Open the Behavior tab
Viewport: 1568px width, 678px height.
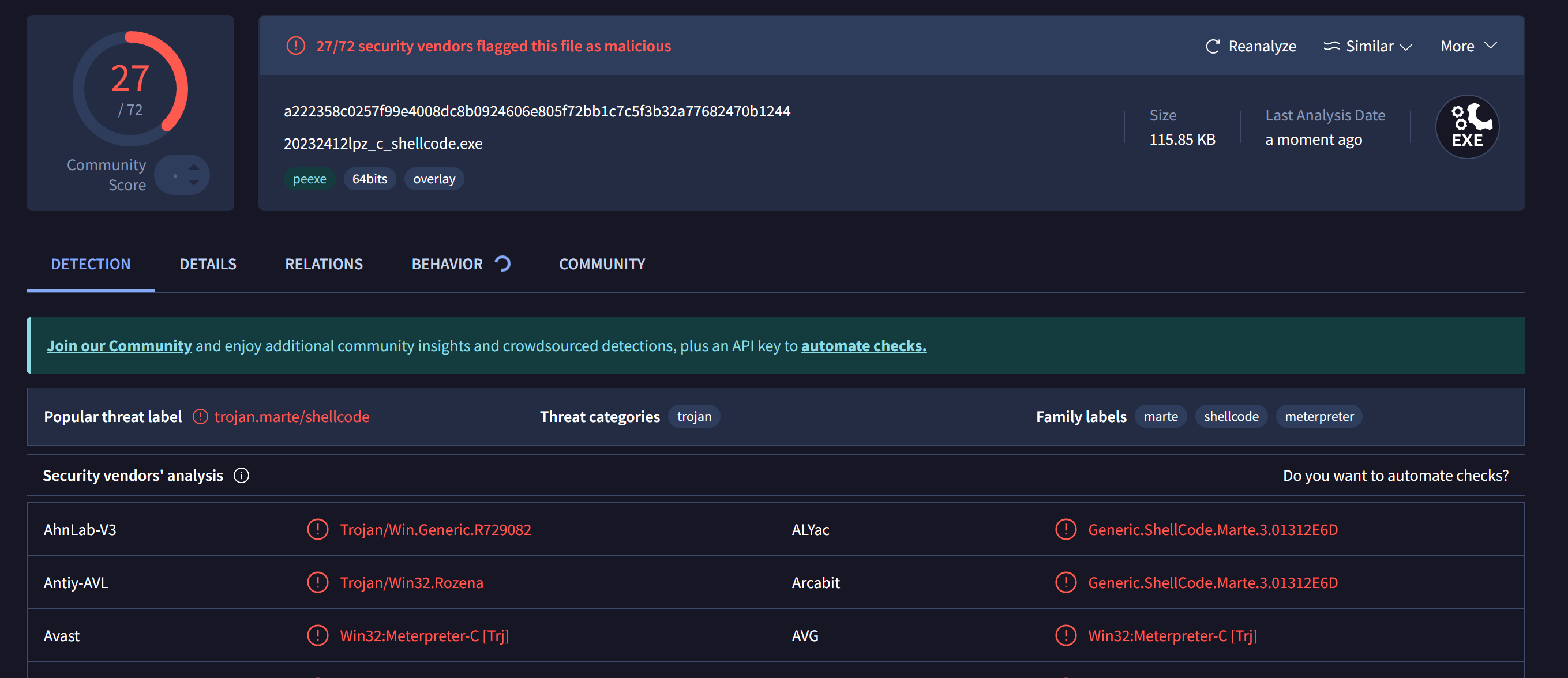447,264
